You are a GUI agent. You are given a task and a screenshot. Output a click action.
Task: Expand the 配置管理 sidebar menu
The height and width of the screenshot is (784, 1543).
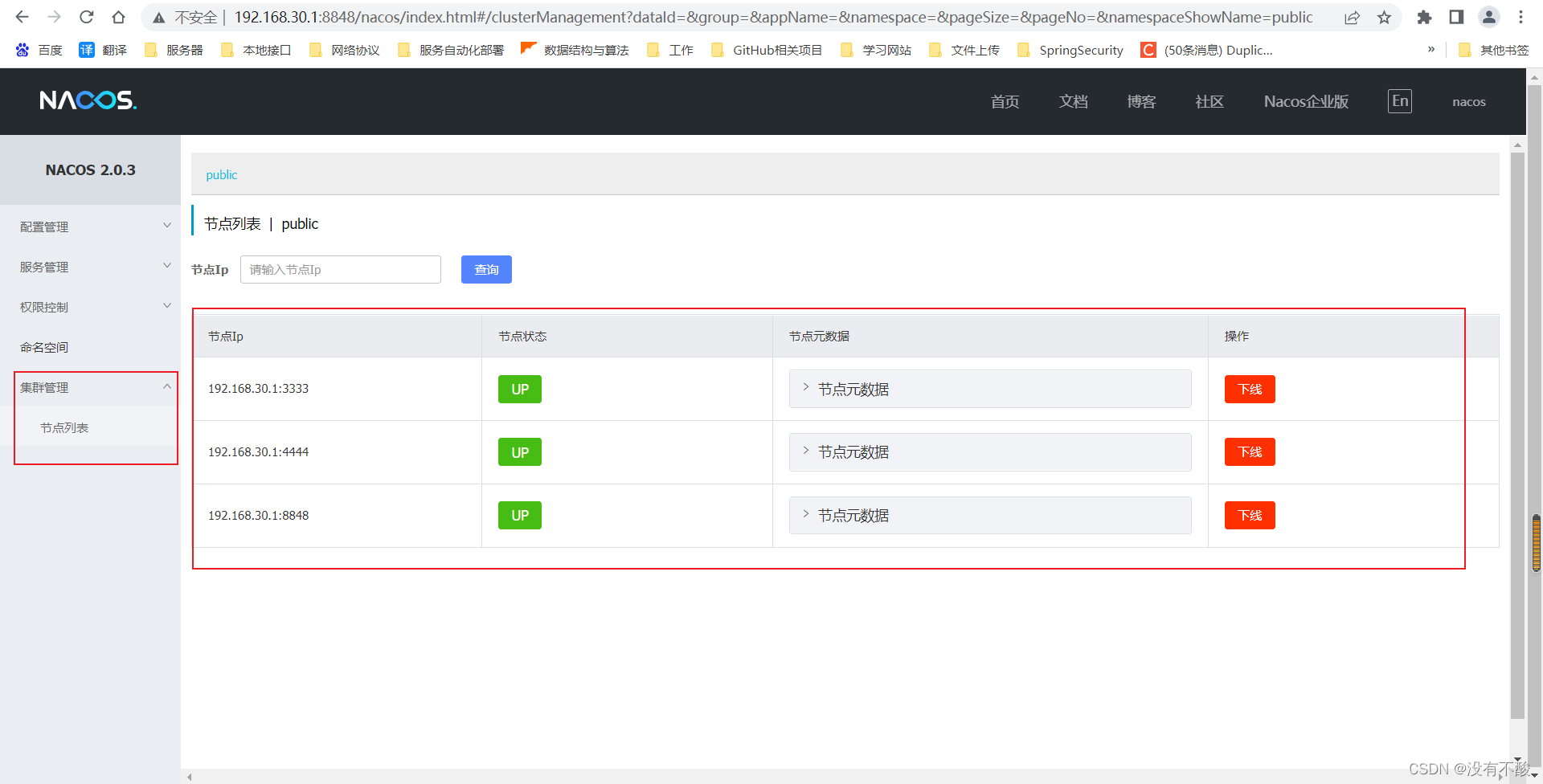(x=90, y=227)
